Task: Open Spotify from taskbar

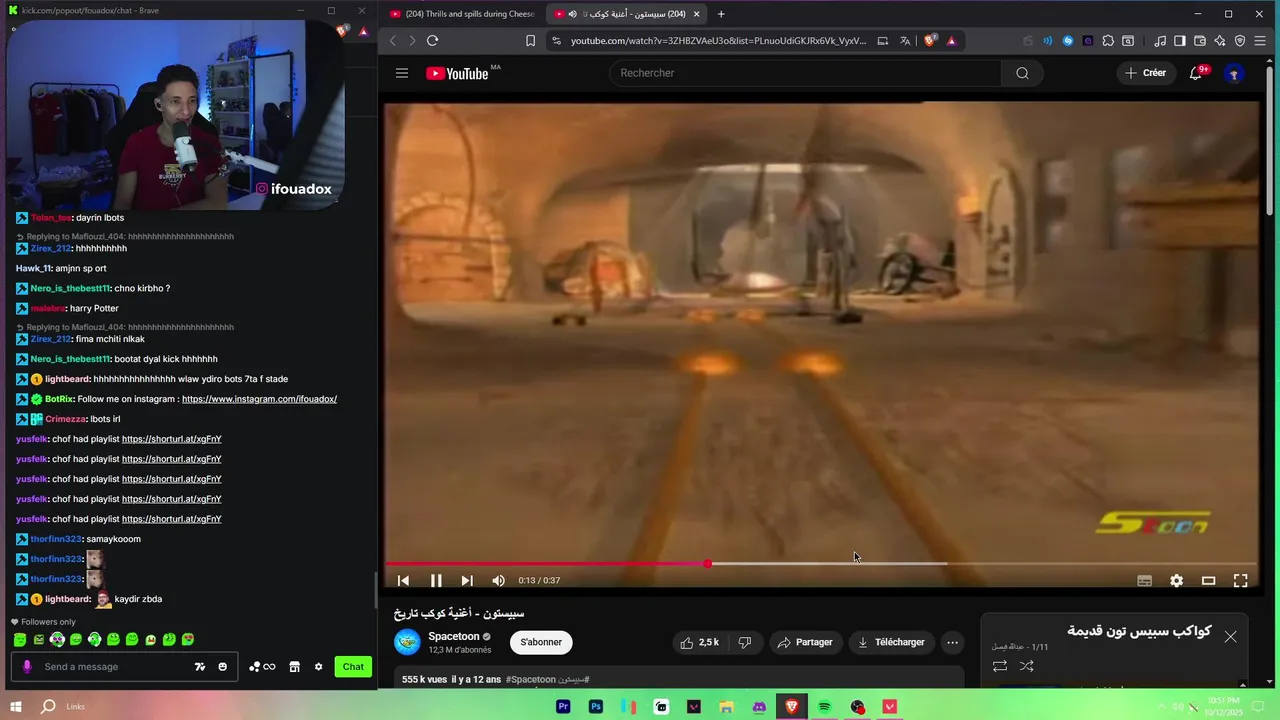Action: (x=824, y=707)
